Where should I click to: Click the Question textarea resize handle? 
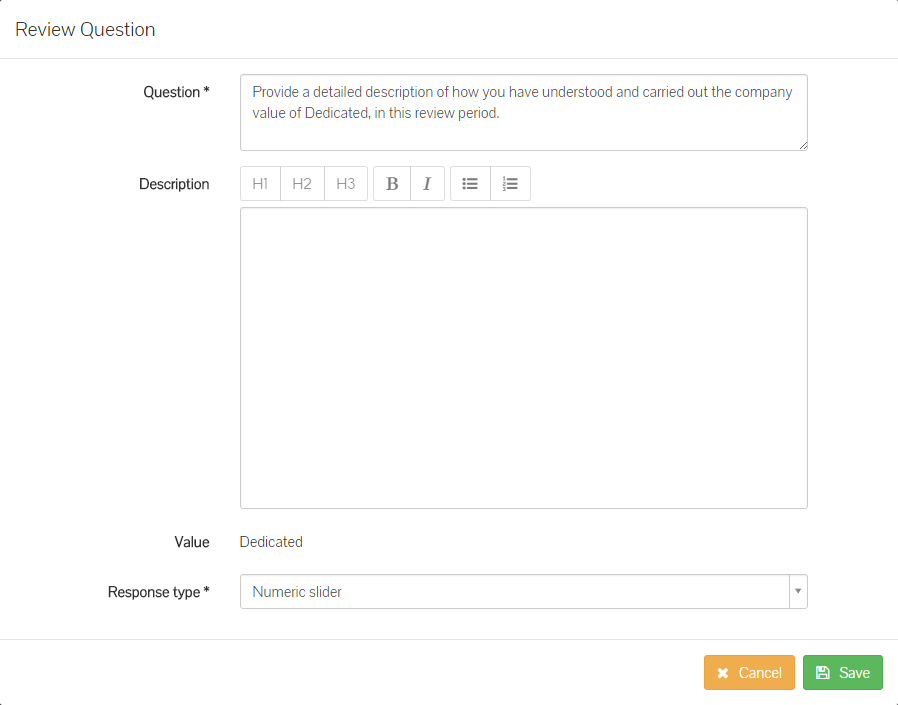click(x=802, y=145)
